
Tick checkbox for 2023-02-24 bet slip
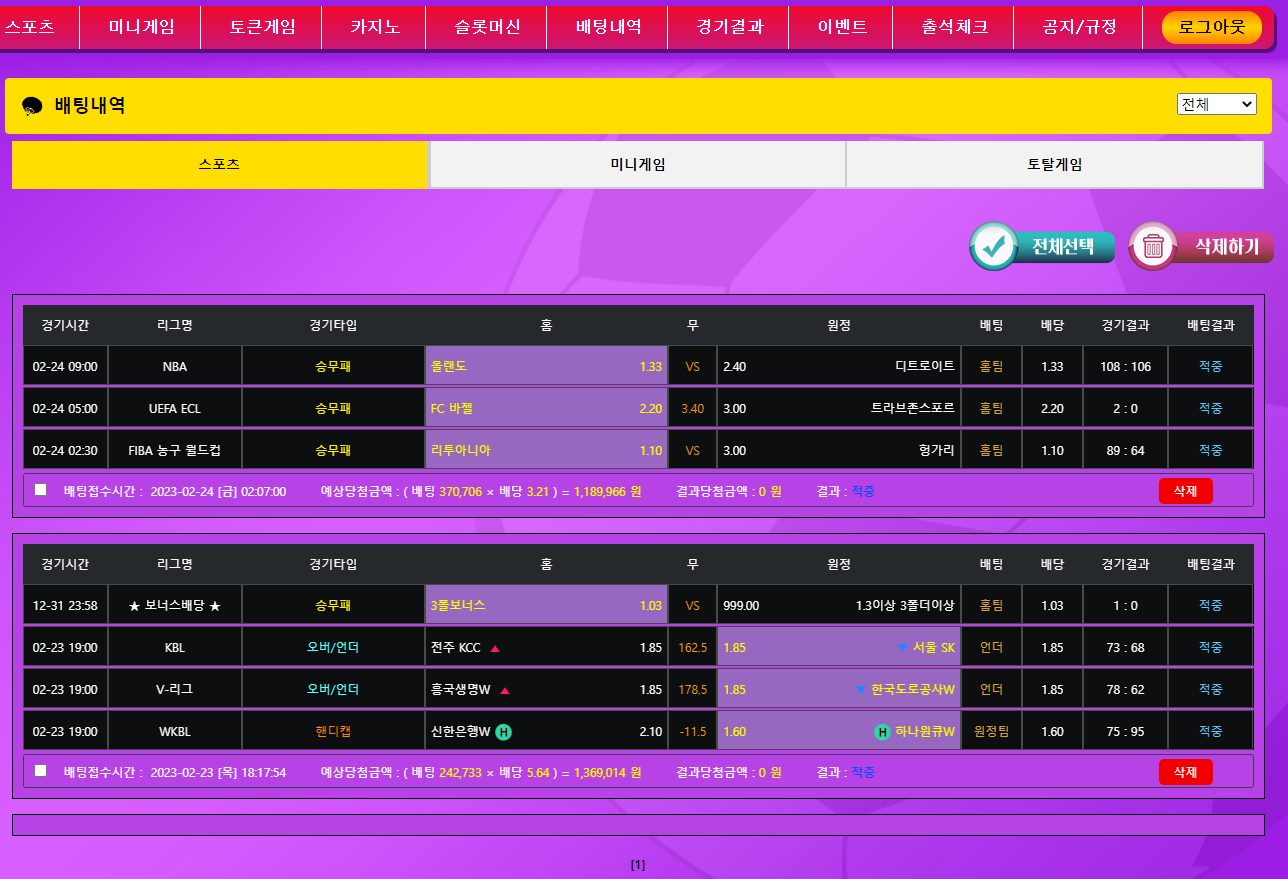coord(40,490)
